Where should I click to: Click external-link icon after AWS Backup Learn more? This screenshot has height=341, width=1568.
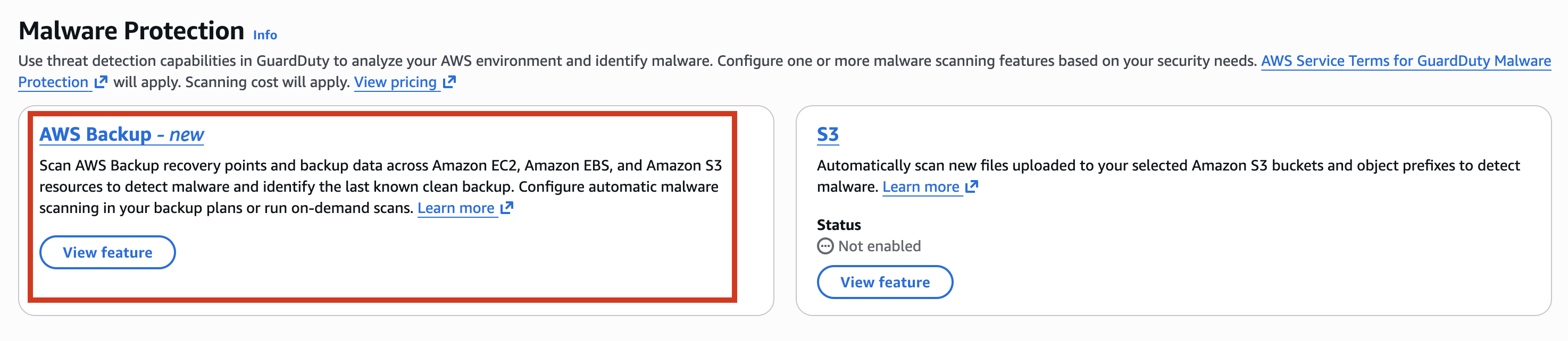coord(506,208)
